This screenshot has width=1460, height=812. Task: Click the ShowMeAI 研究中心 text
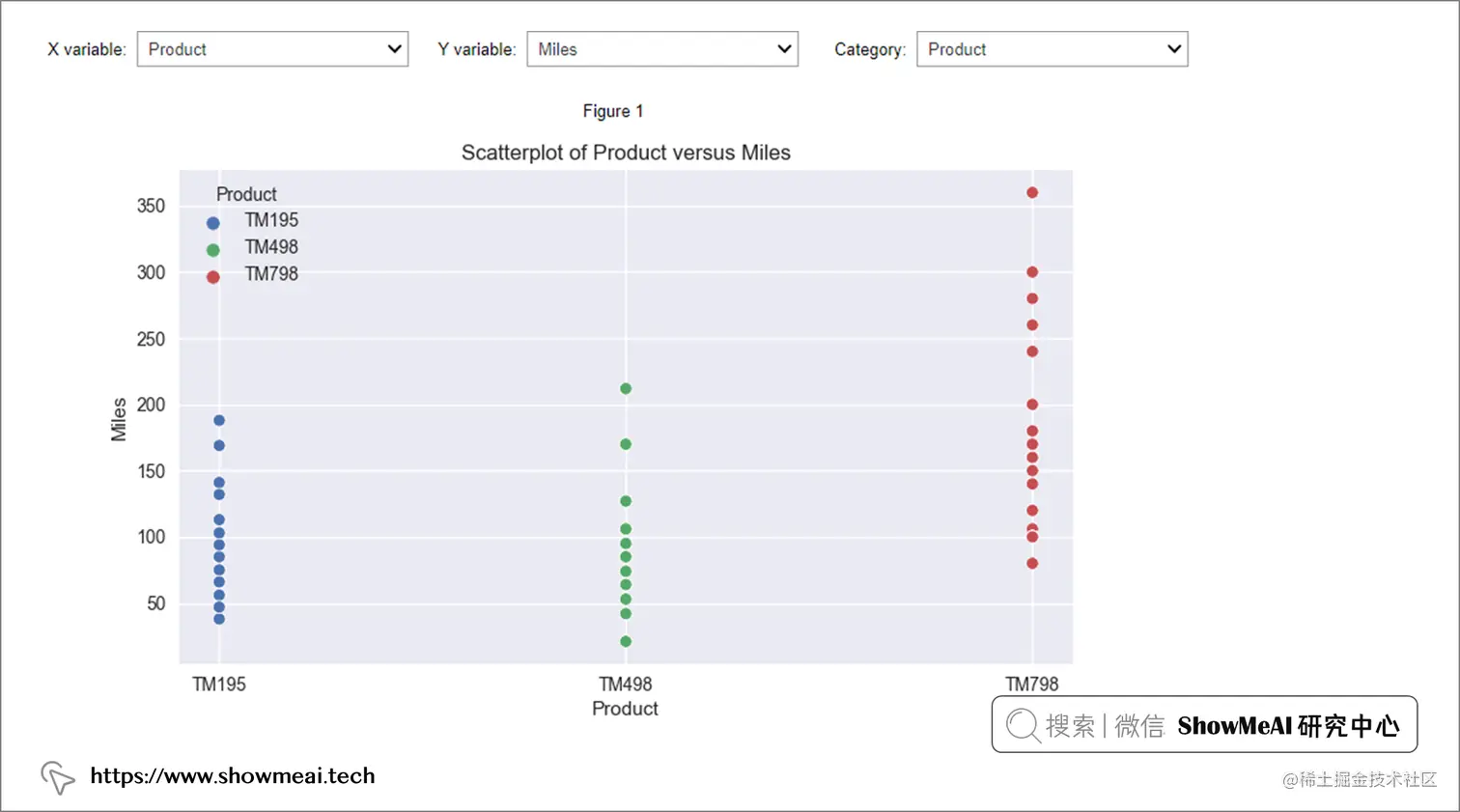click(1288, 726)
